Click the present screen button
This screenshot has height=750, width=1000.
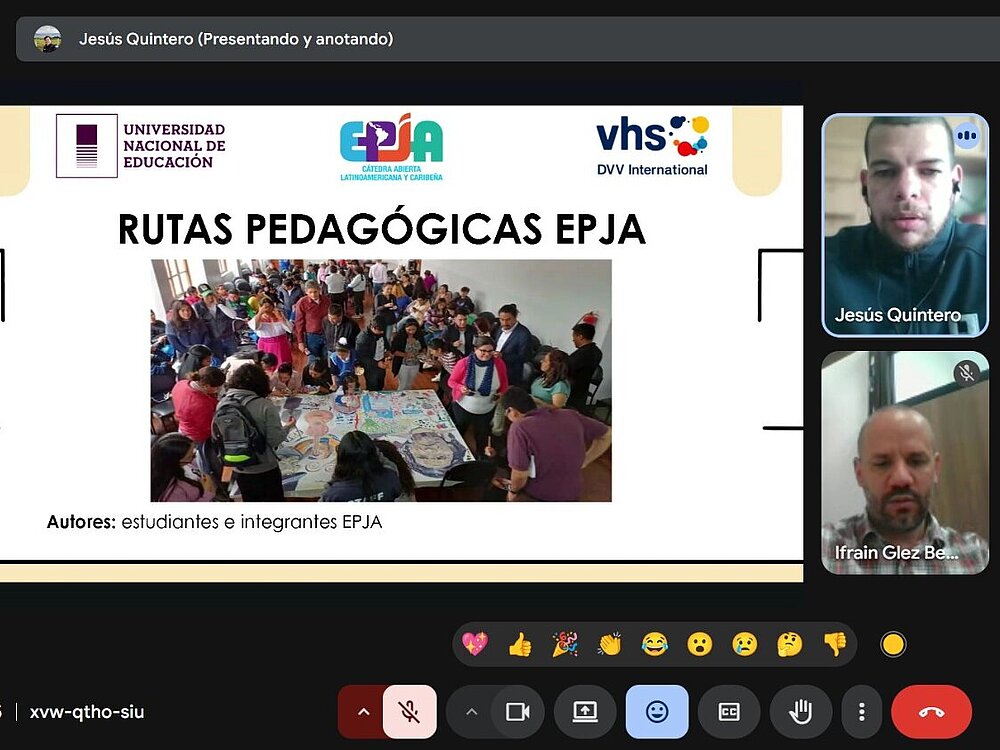coord(585,712)
